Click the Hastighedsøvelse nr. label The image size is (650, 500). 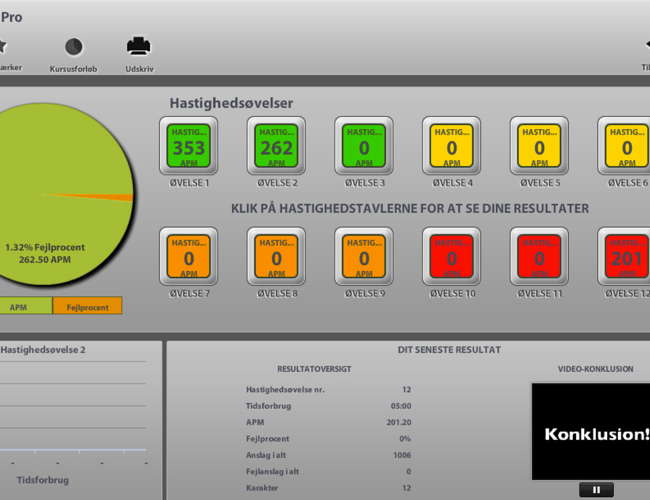(x=285, y=390)
